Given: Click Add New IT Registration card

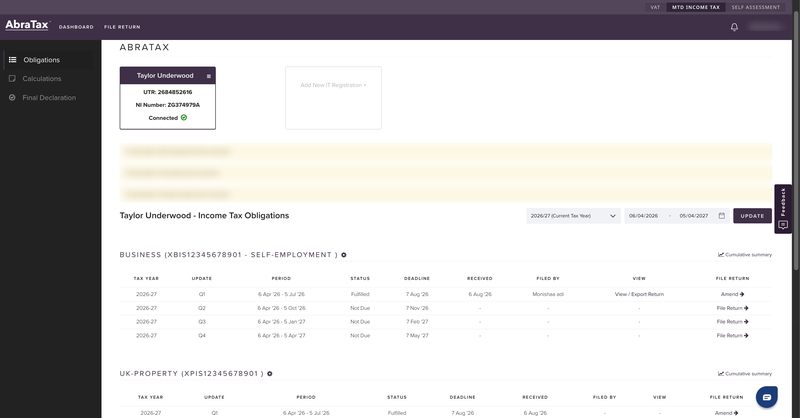Looking at the screenshot, I should (333, 97).
